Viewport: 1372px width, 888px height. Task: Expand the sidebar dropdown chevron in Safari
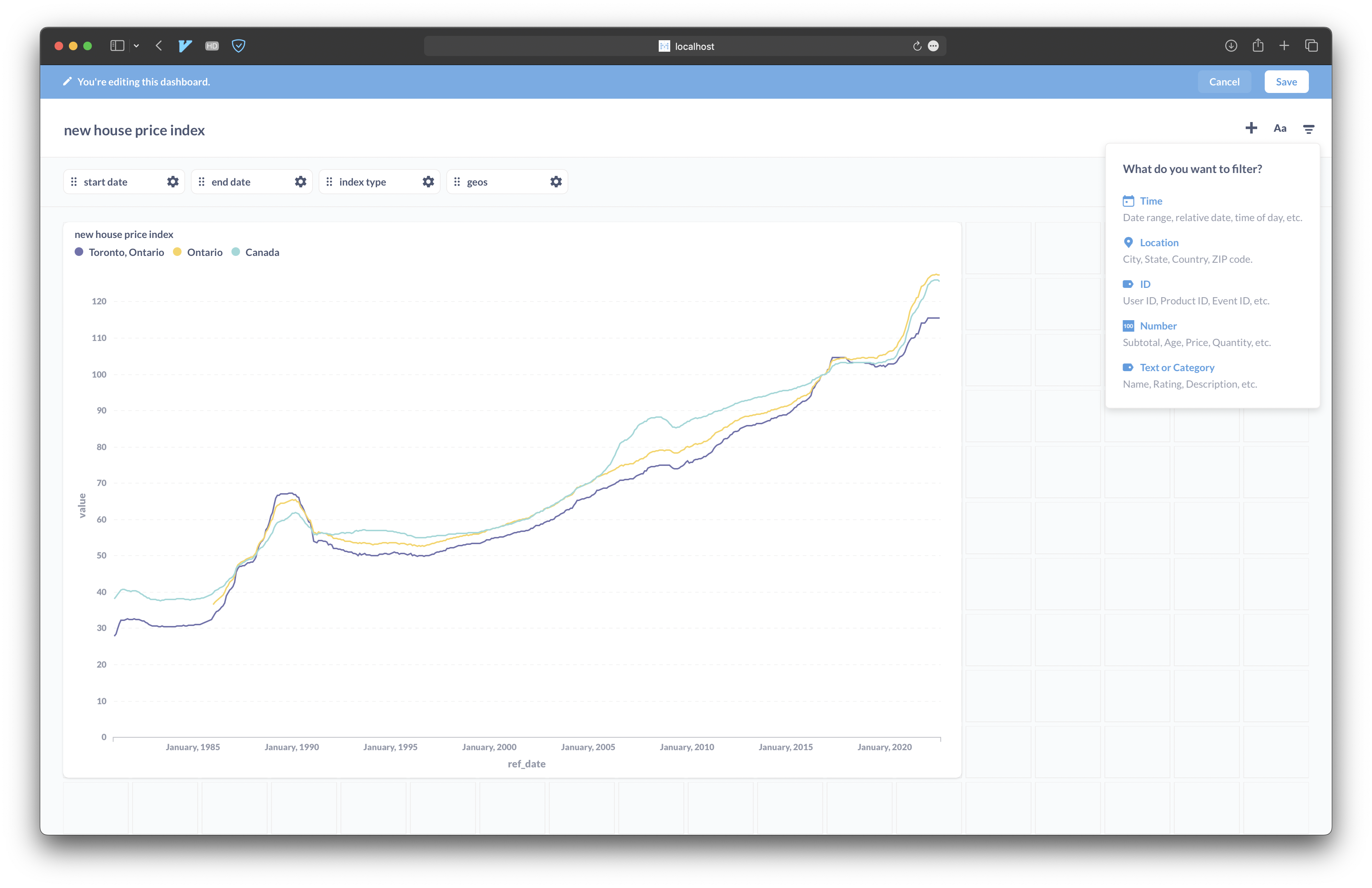tap(137, 46)
